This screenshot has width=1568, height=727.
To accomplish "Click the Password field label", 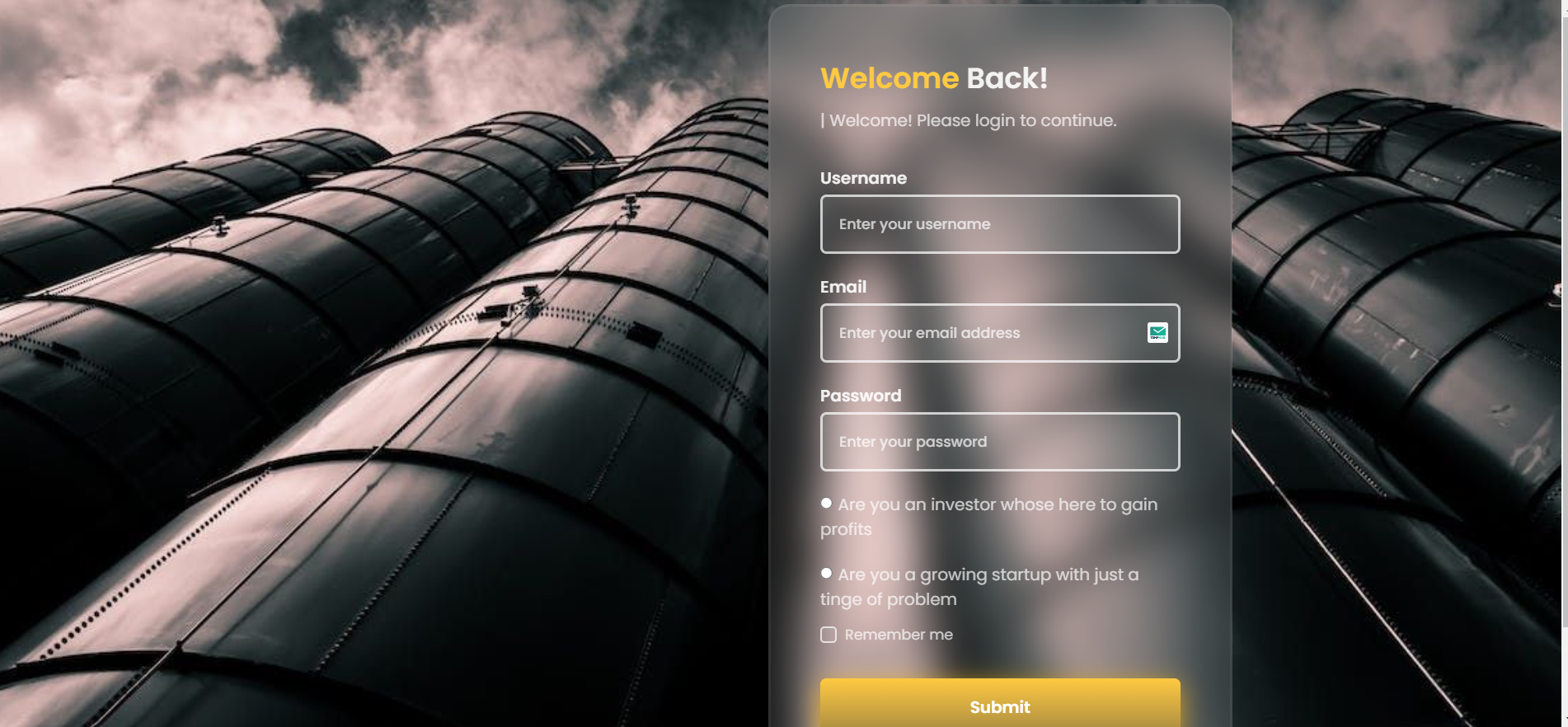I will [x=861, y=396].
